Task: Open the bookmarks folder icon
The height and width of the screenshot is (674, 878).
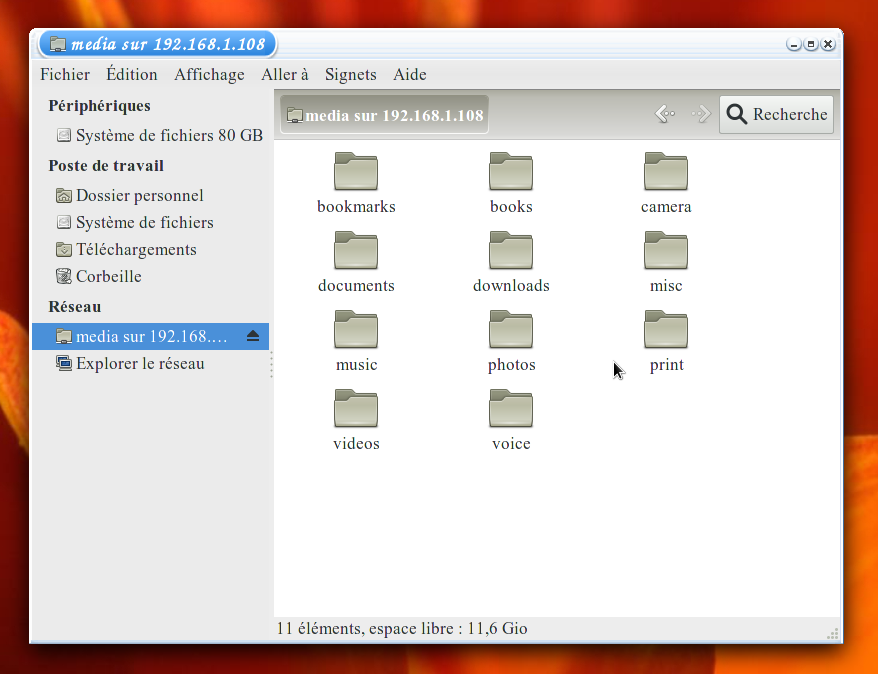Action: tap(356, 171)
